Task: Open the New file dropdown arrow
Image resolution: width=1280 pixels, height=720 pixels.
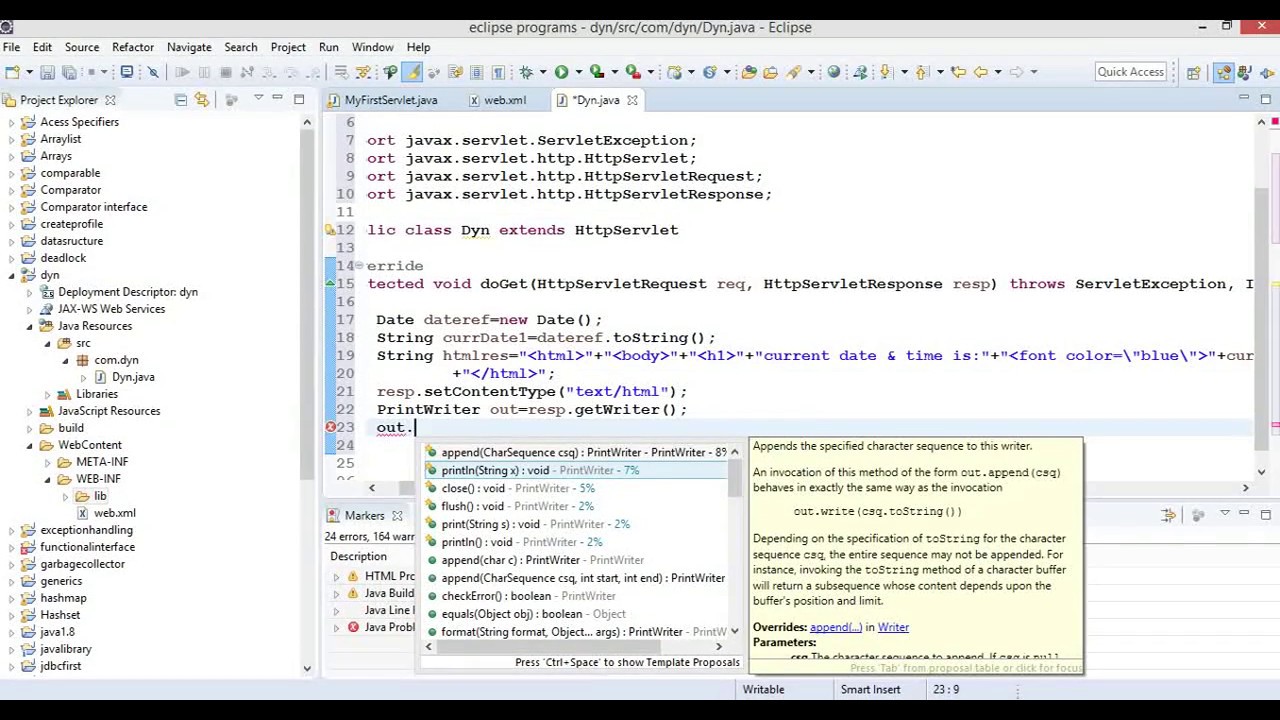Action: 30,72
